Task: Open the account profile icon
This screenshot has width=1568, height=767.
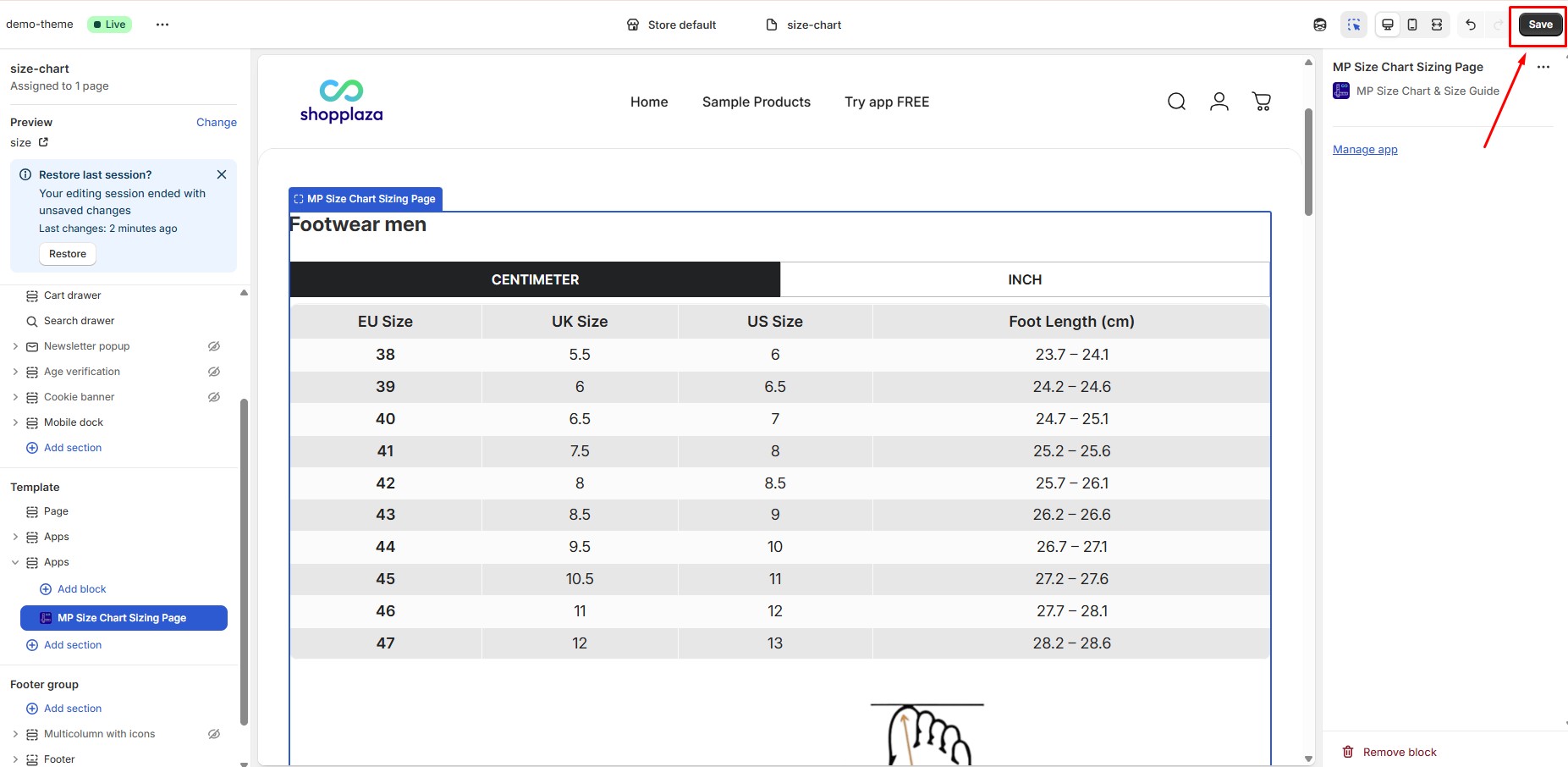Action: [x=1219, y=102]
